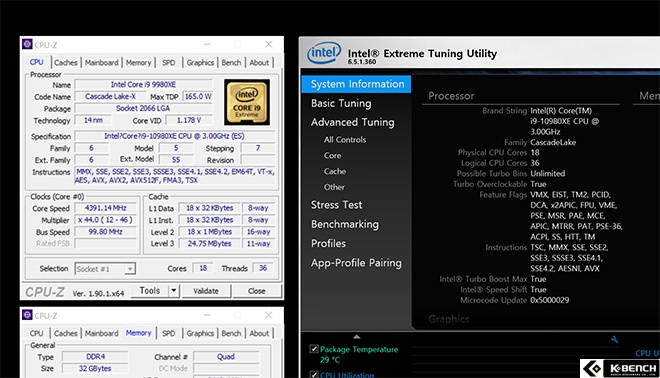Select the Memory tab in lower CPU-Z window

click(x=138, y=333)
